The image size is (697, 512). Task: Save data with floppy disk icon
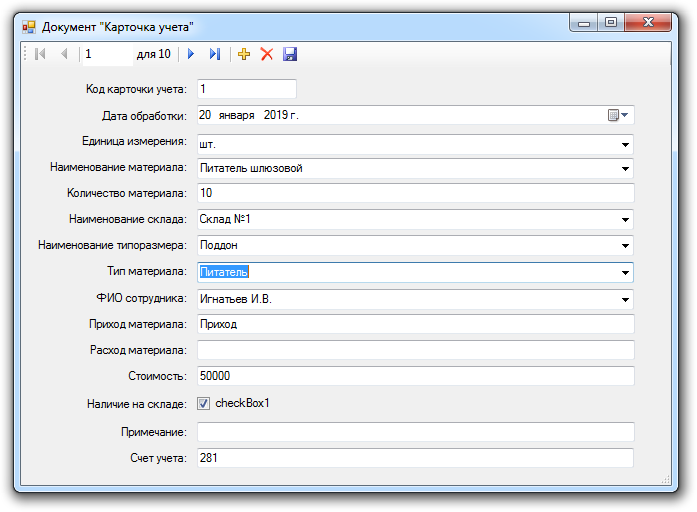coord(290,54)
